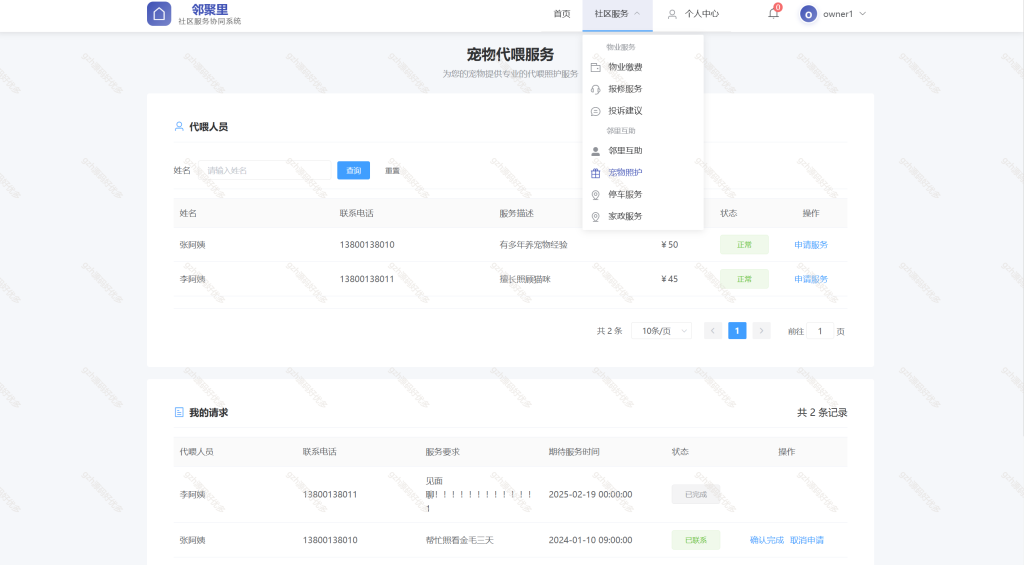Click the 我的请求 section list icon

click(x=179, y=412)
